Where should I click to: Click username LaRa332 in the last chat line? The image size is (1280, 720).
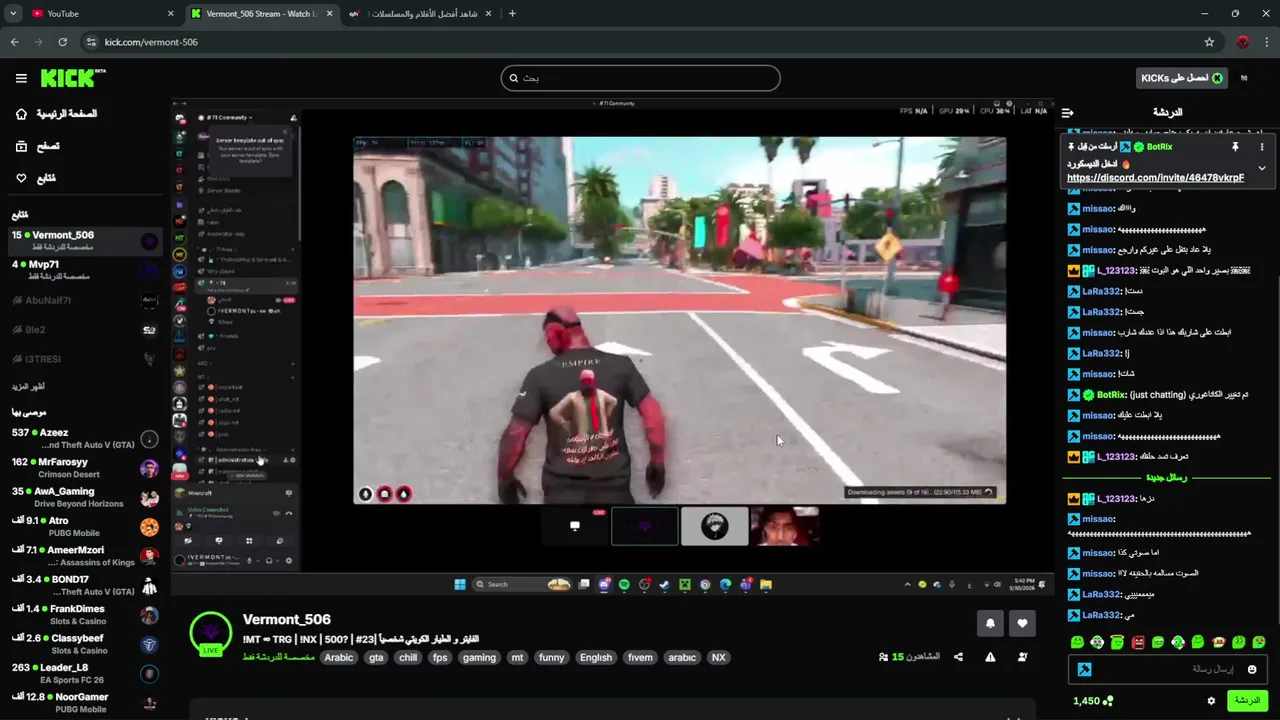(x=1102, y=616)
